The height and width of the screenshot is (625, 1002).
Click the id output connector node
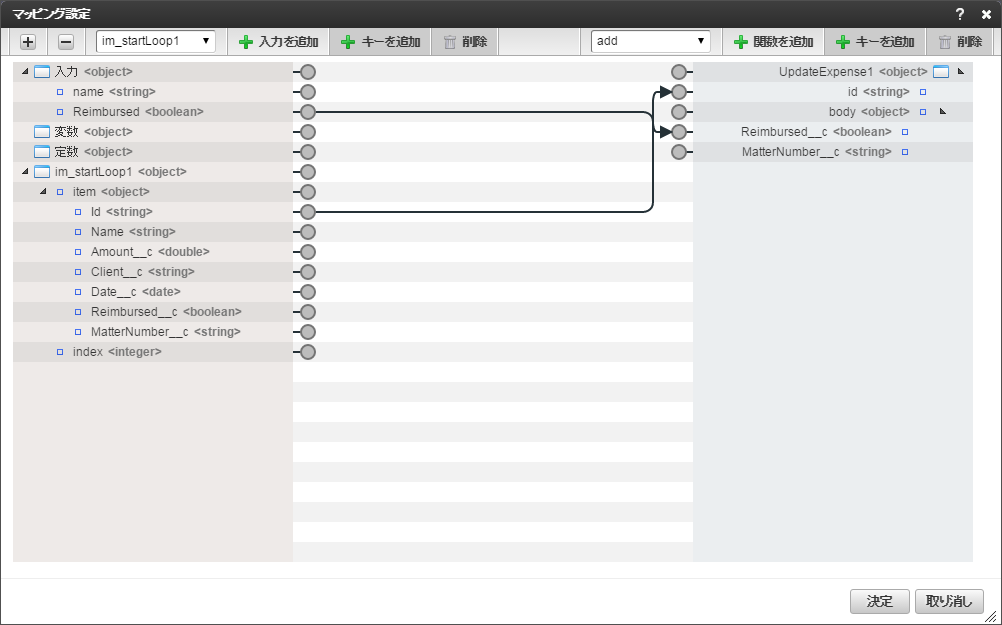[x=679, y=91]
